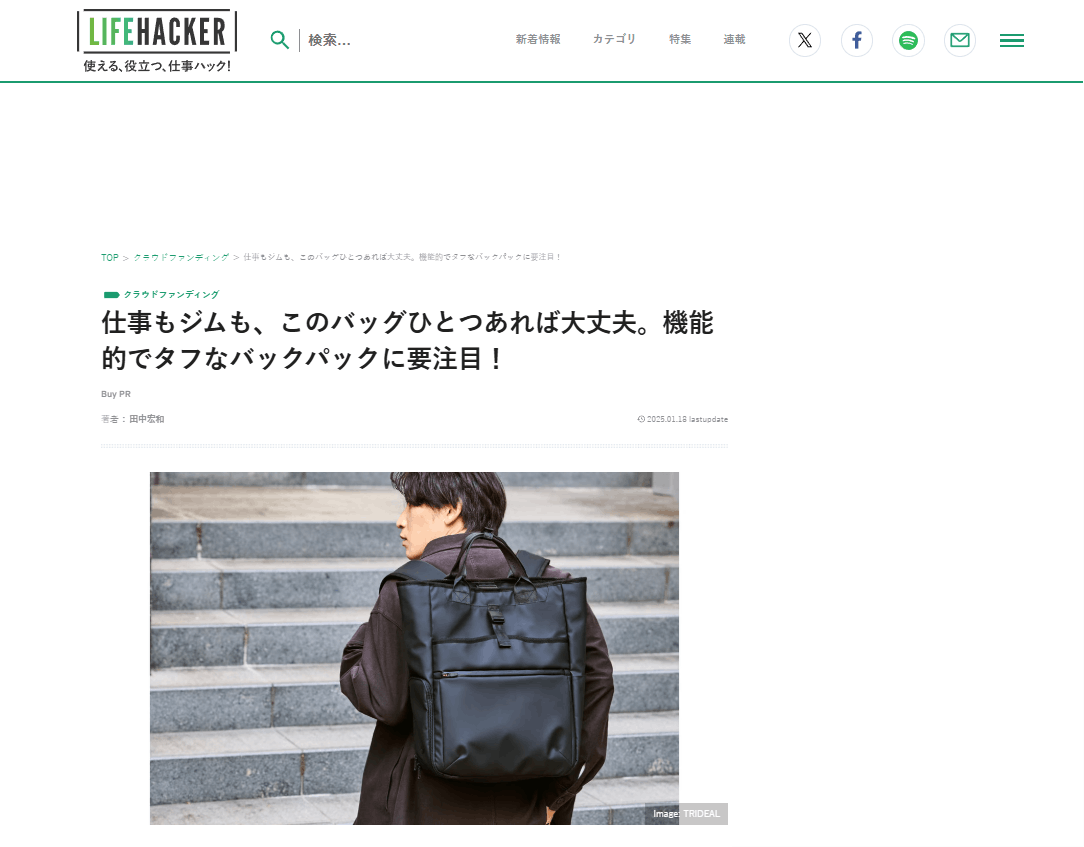The image size is (1084, 847).
Task: Open the 連載 menu item
Action: pos(734,39)
